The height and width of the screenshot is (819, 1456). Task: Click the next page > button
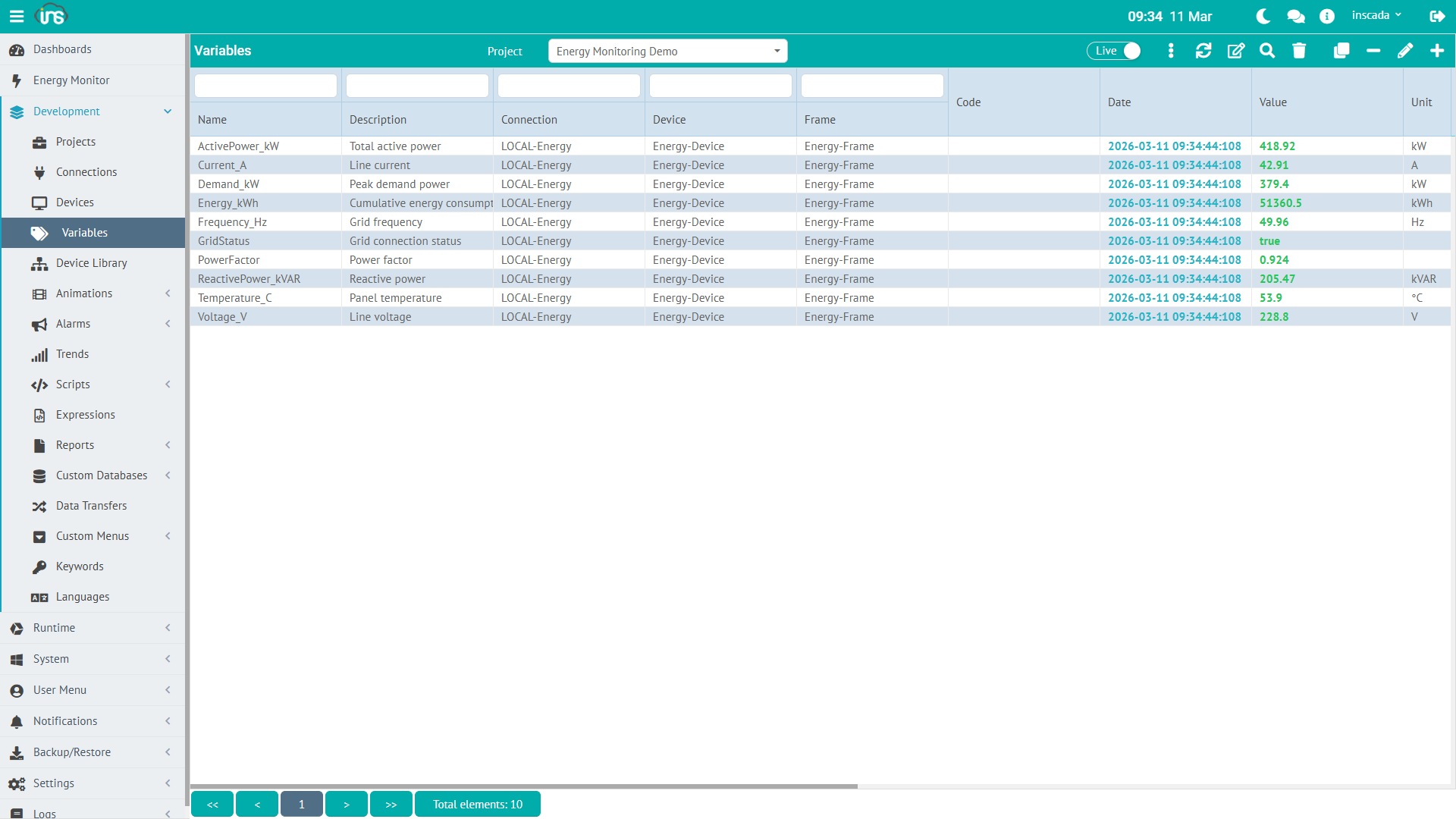coord(346,805)
